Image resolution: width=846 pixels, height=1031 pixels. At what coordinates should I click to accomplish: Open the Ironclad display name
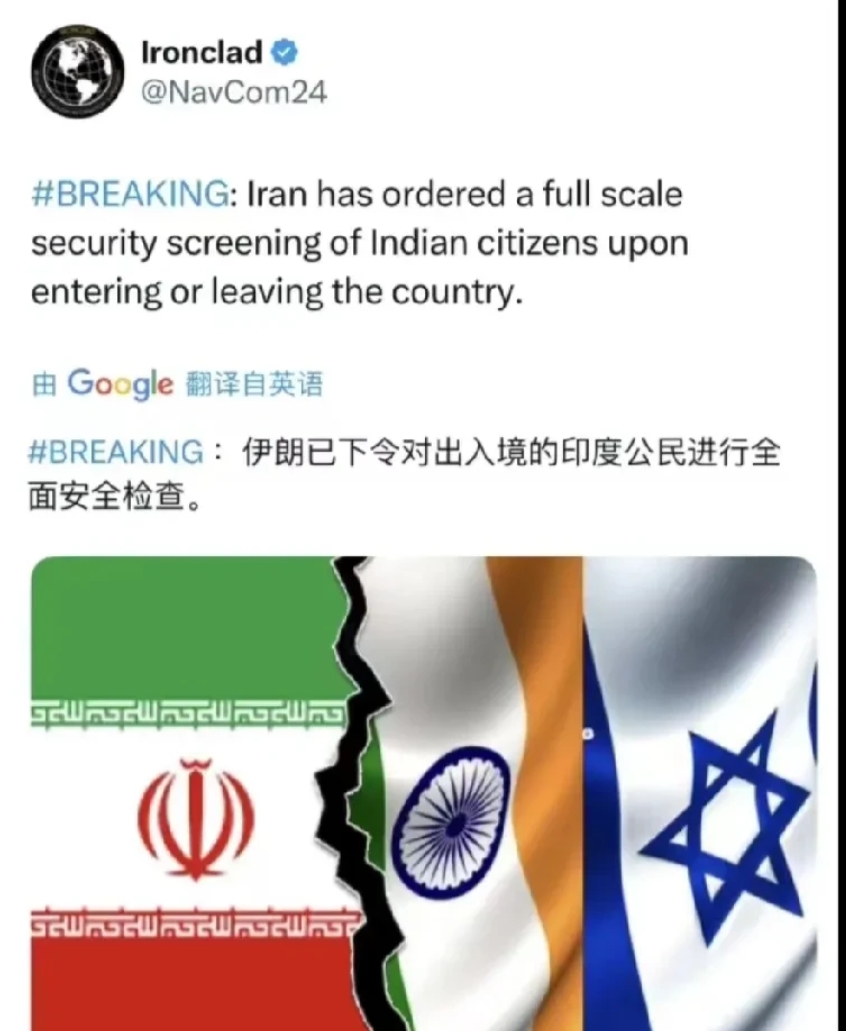tap(202, 53)
